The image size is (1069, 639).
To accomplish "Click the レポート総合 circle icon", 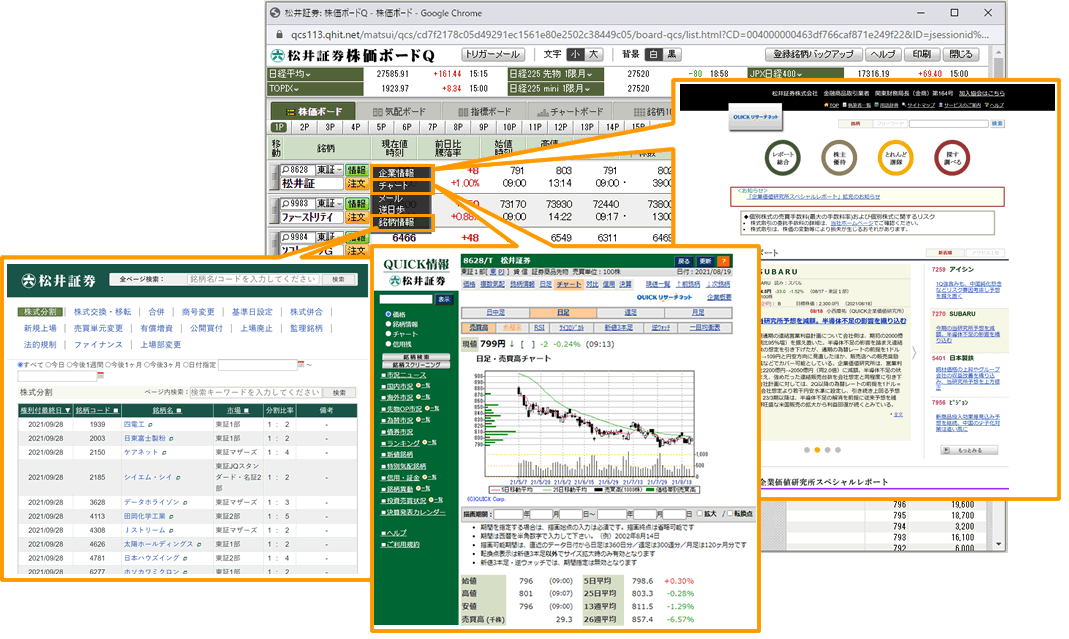I will point(783,158).
